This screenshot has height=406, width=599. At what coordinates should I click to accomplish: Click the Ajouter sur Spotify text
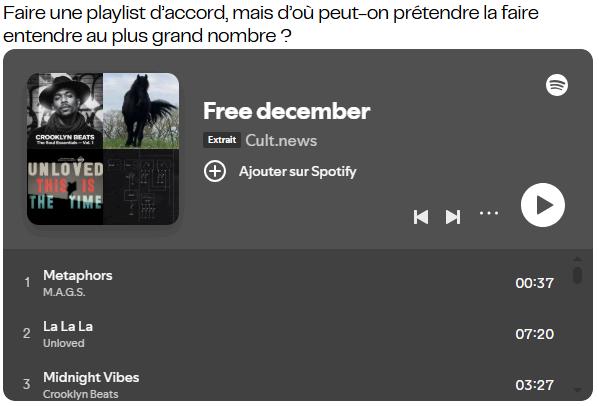pyautogui.click(x=298, y=171)
